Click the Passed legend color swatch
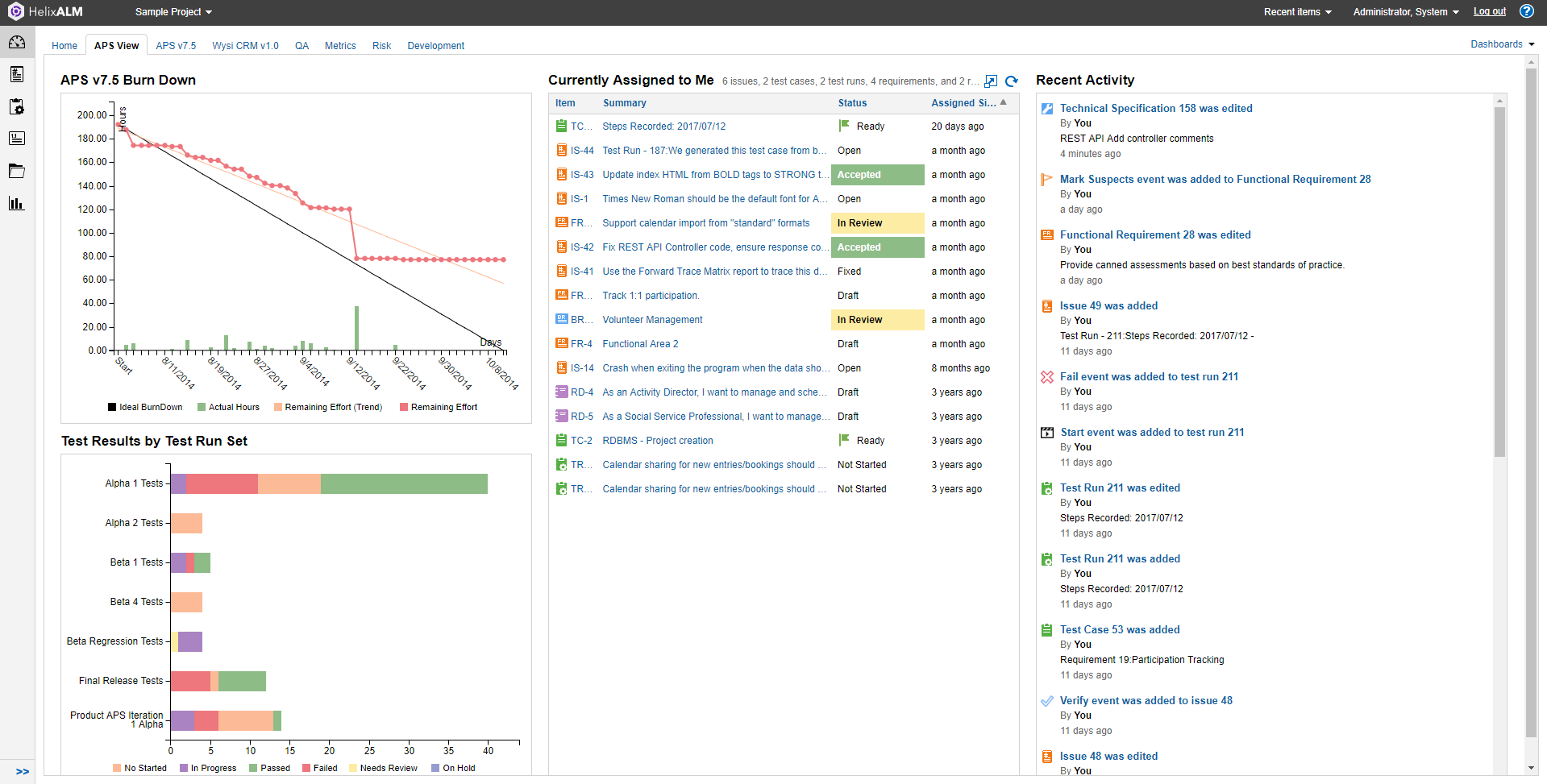Viewport: 1547px width, 784px height. (x=253, y=768)
